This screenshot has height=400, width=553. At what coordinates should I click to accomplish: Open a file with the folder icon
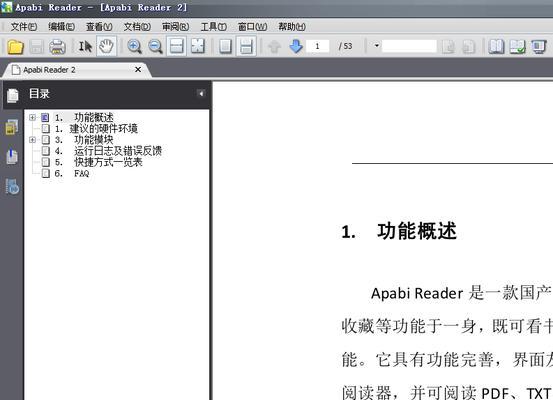click(15, 47)
